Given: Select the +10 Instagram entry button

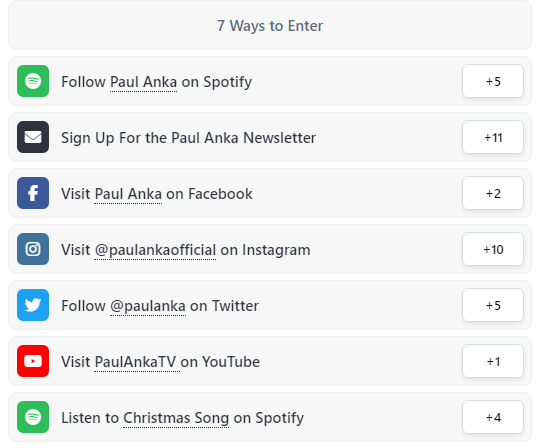Looking at the screenshot, I should pyautogui.click(x=493, y=249).
